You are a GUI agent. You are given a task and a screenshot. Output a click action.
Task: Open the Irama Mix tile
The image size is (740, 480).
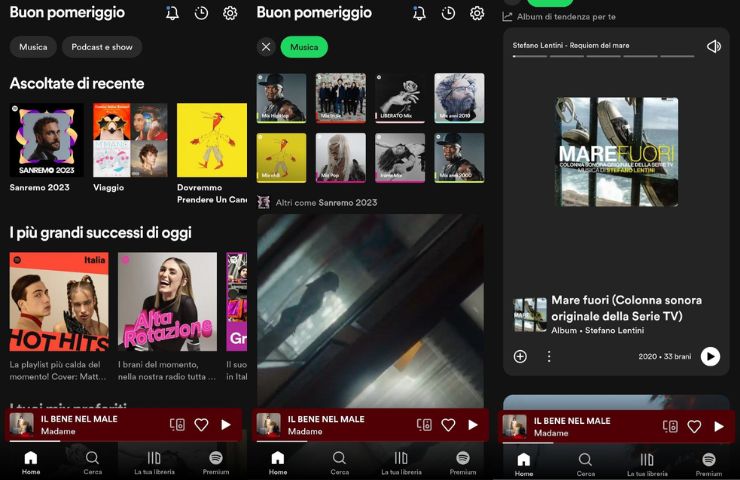tap(400, 158)
